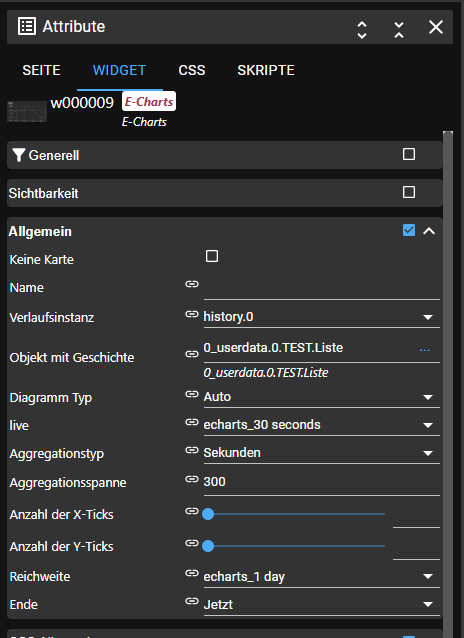This screenshot has height=638, width=464.
Task: Switch to the WIDGET tab
Action: (120, 70)
